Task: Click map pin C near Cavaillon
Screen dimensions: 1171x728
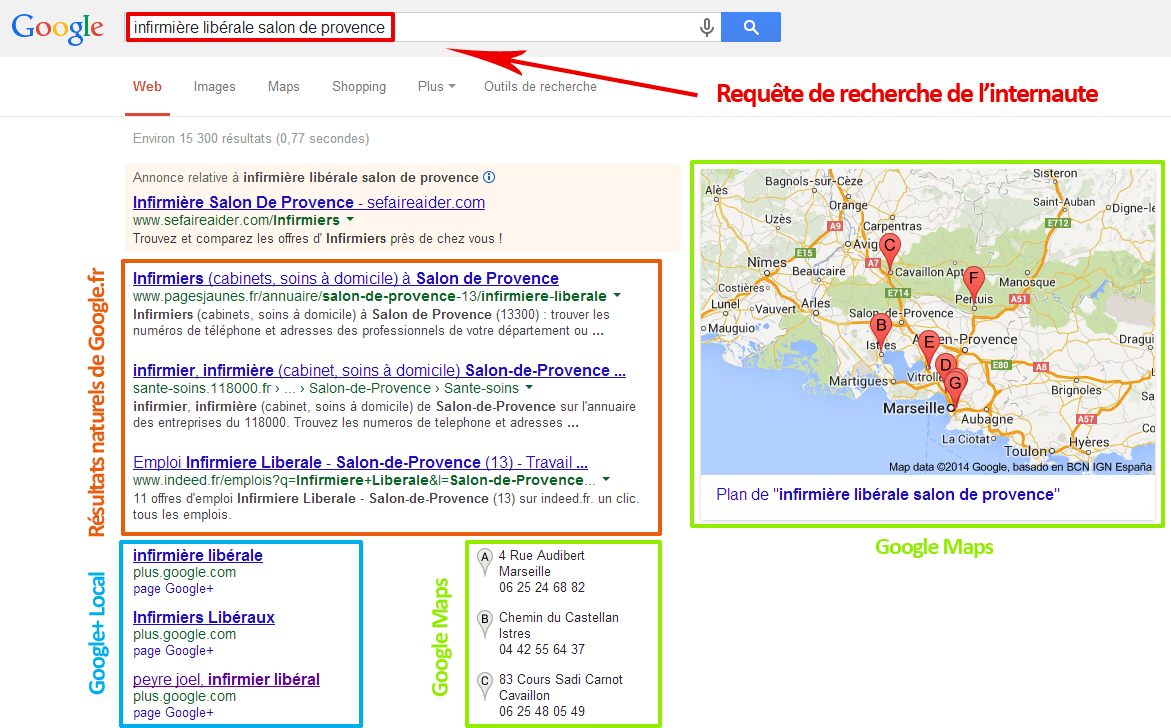Action: [889, 249]
